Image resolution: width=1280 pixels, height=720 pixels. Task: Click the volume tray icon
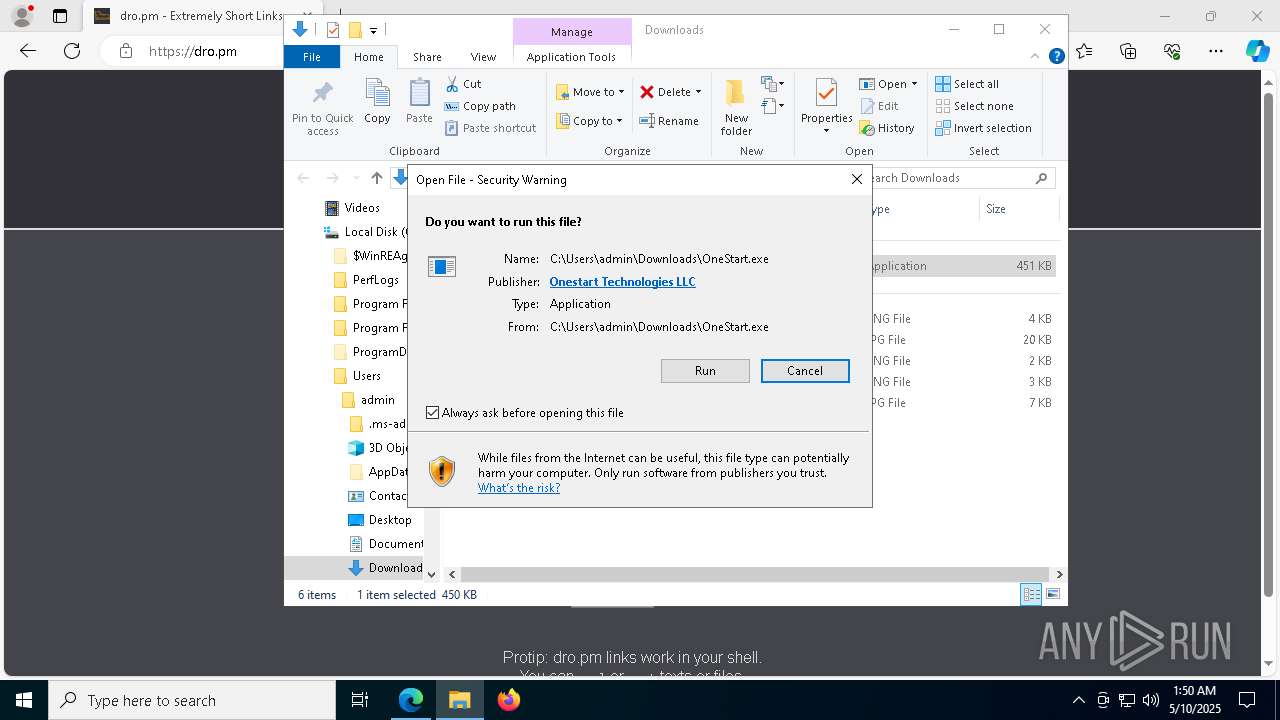(1151, 700)
